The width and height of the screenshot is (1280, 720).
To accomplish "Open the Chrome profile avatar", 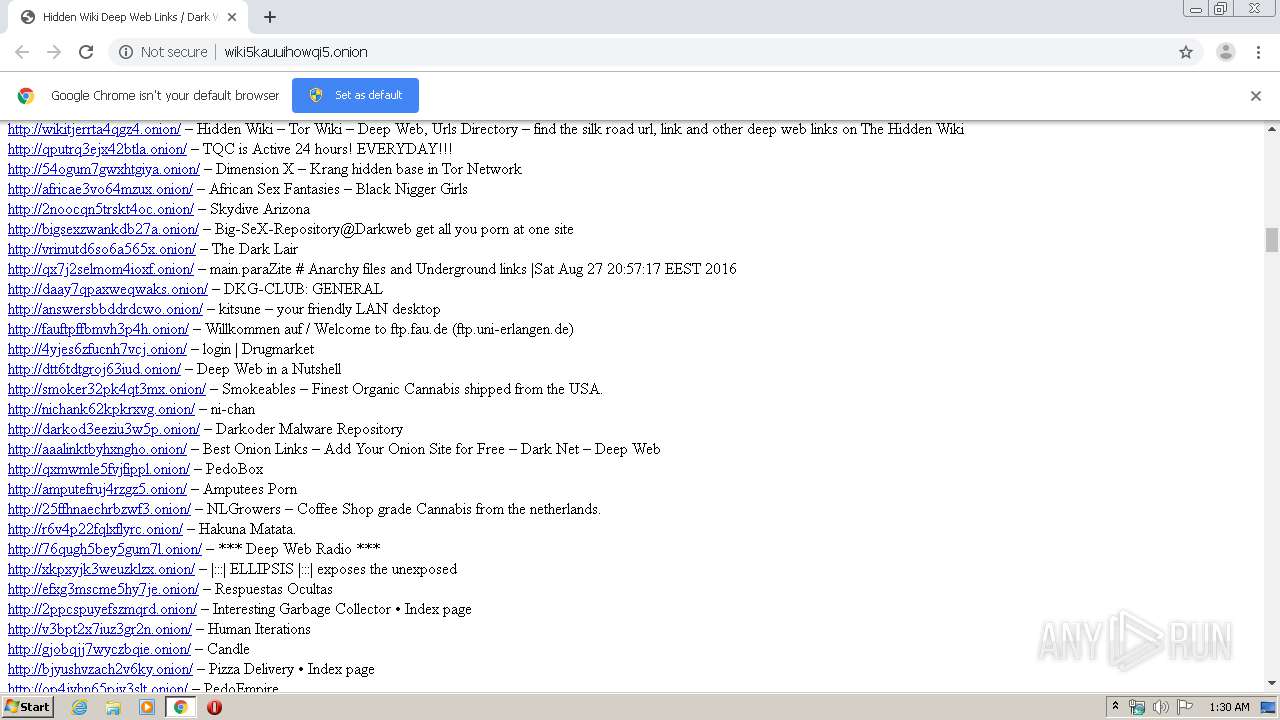I will click(1225, 52).
